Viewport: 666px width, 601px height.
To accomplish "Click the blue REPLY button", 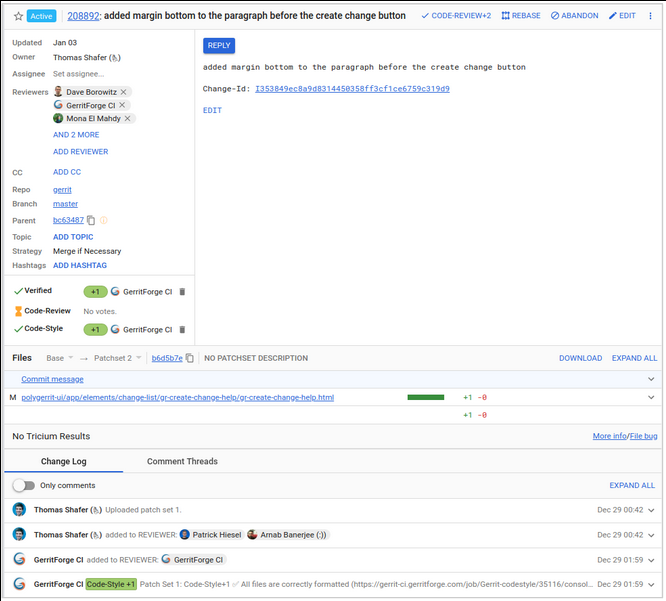I will [219, 45].
